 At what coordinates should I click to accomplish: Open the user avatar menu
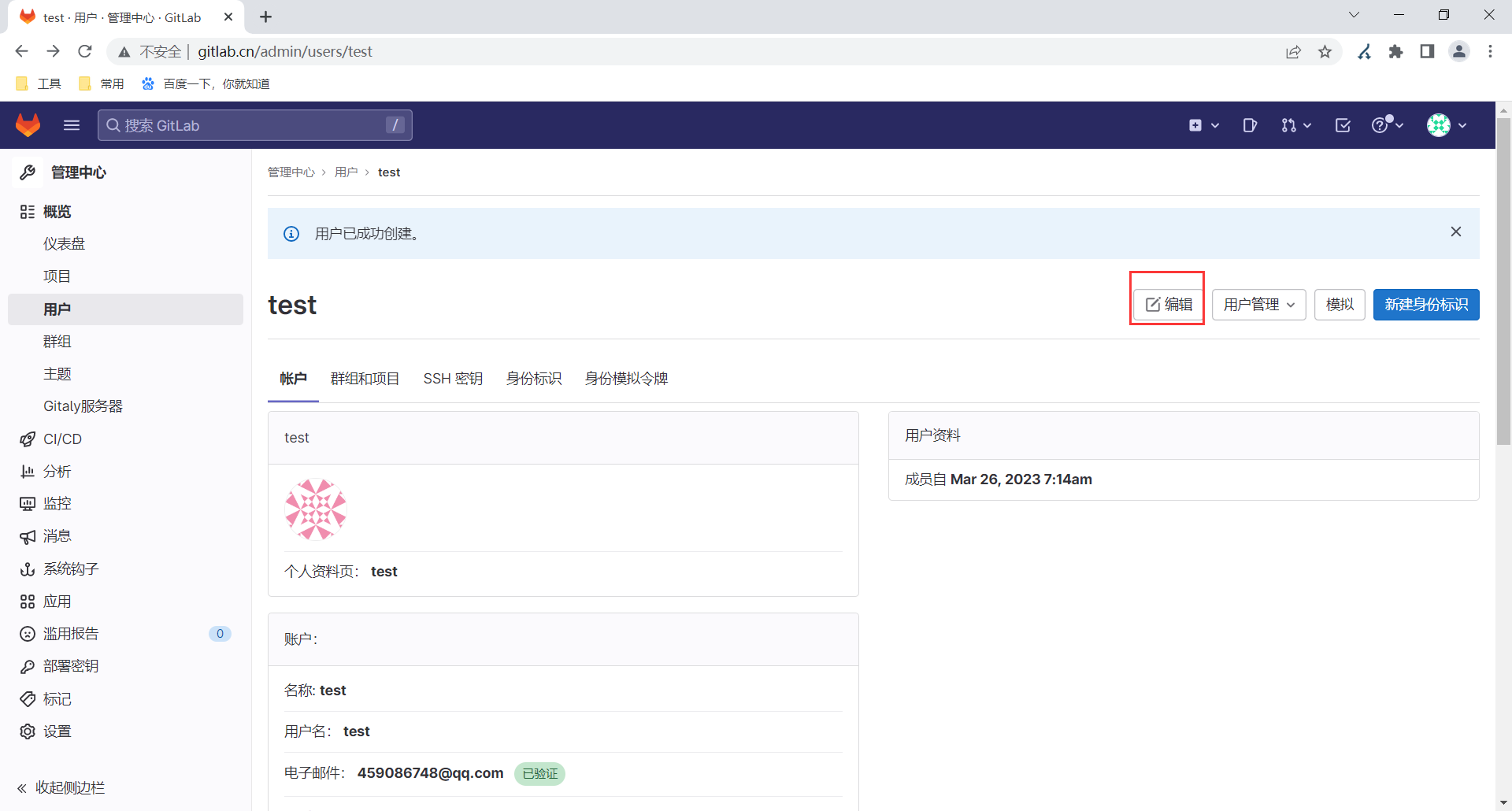coord(1447,125)
